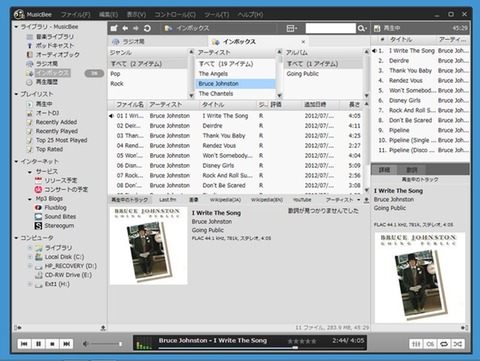
Task: Expand the Local Disk (C:) node
Action: pos(29,257)
